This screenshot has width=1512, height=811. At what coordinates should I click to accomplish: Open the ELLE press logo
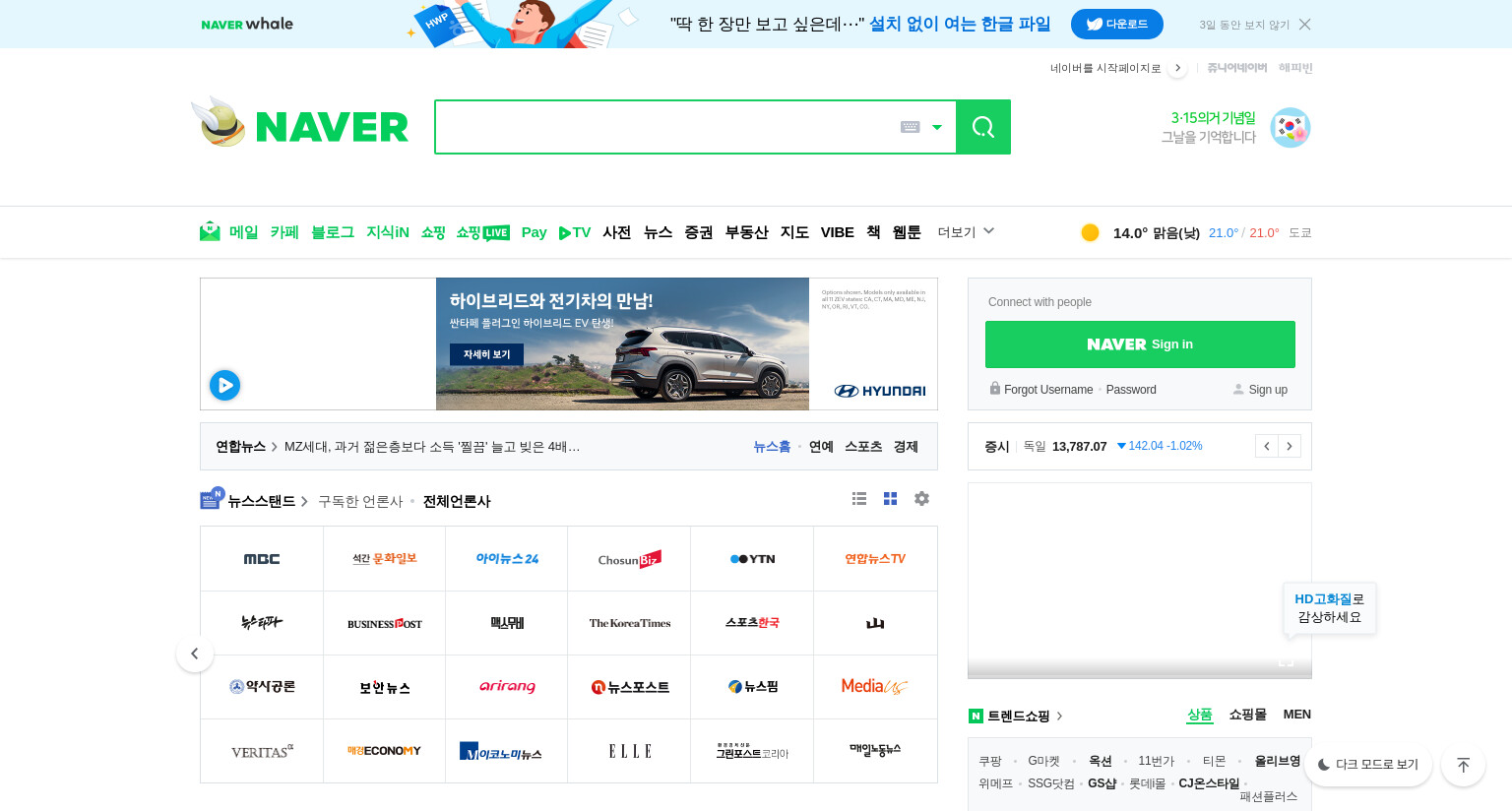tap(629, 751)
